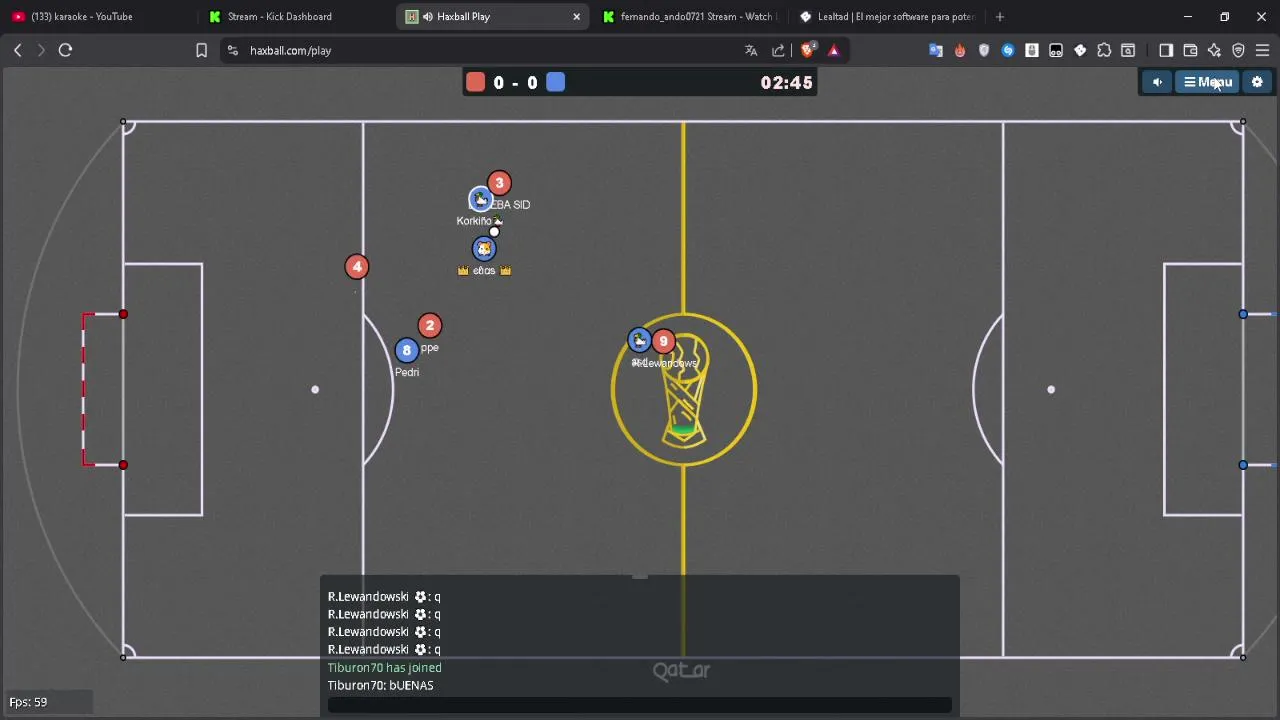Viewport: 1280px width, 720px height.
Task: Click 'Tiburon70: bUENAS' chat message
Action: (x=380, y=686)
